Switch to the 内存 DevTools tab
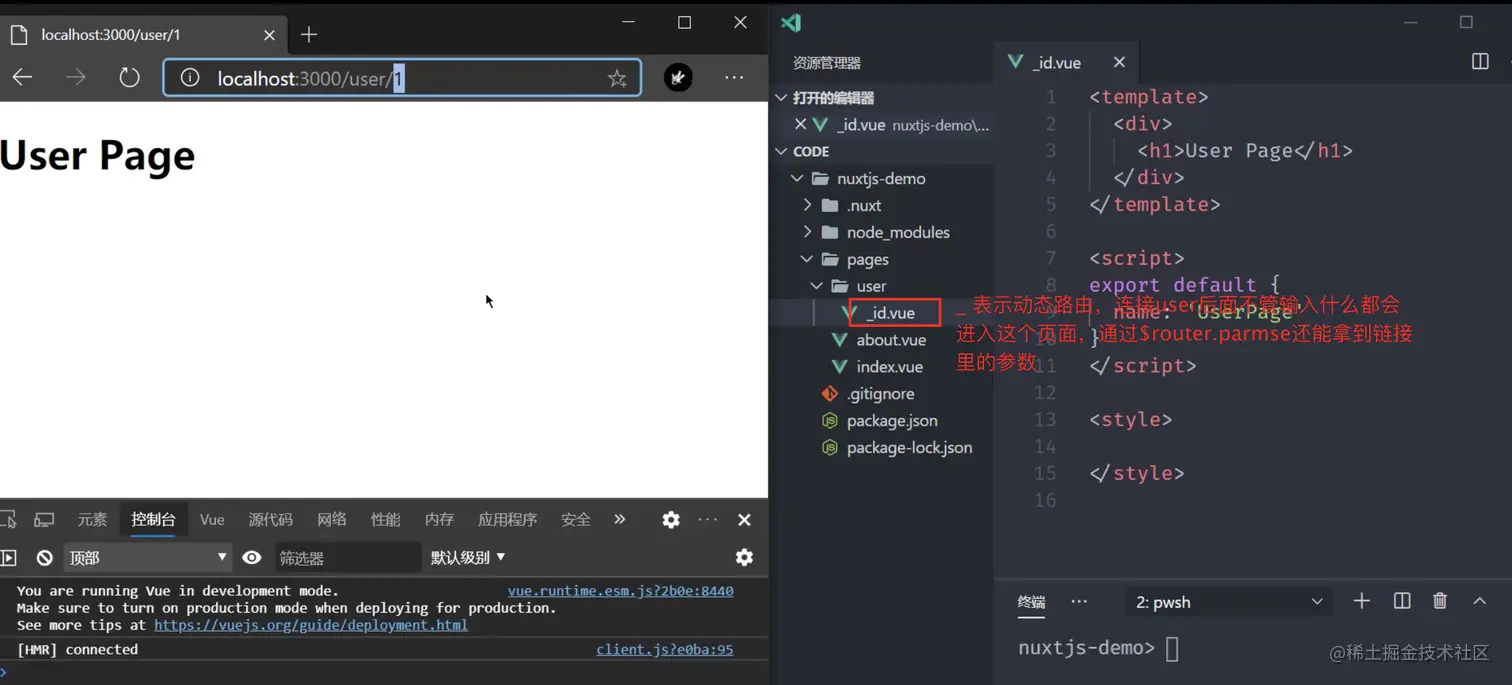 click(439, 519)
